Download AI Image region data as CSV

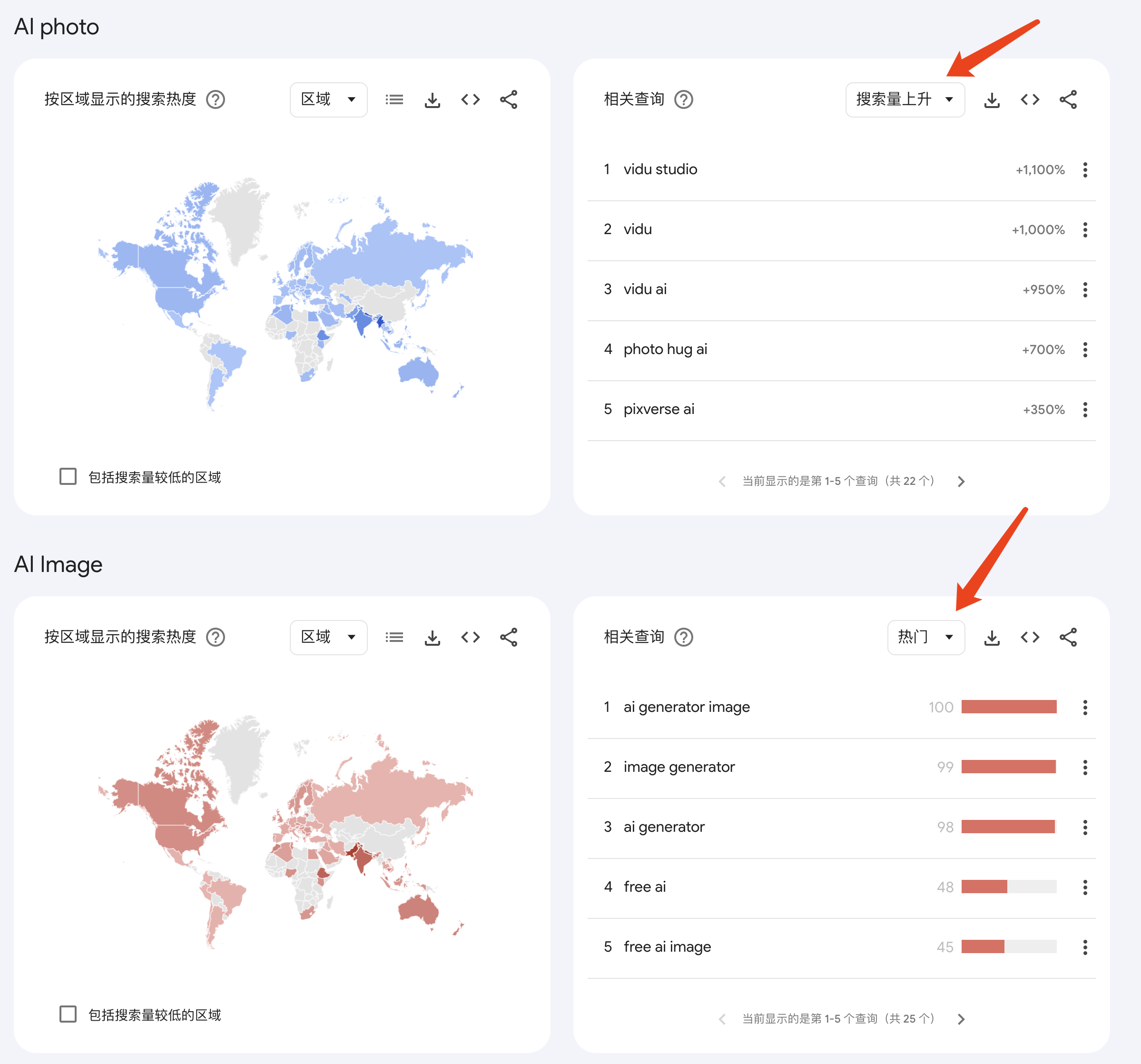click(x=432, y=637)
